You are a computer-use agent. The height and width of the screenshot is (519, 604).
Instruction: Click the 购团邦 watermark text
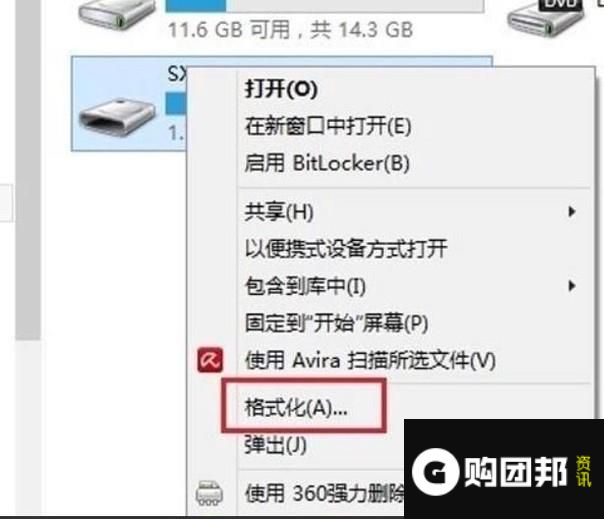516,472
